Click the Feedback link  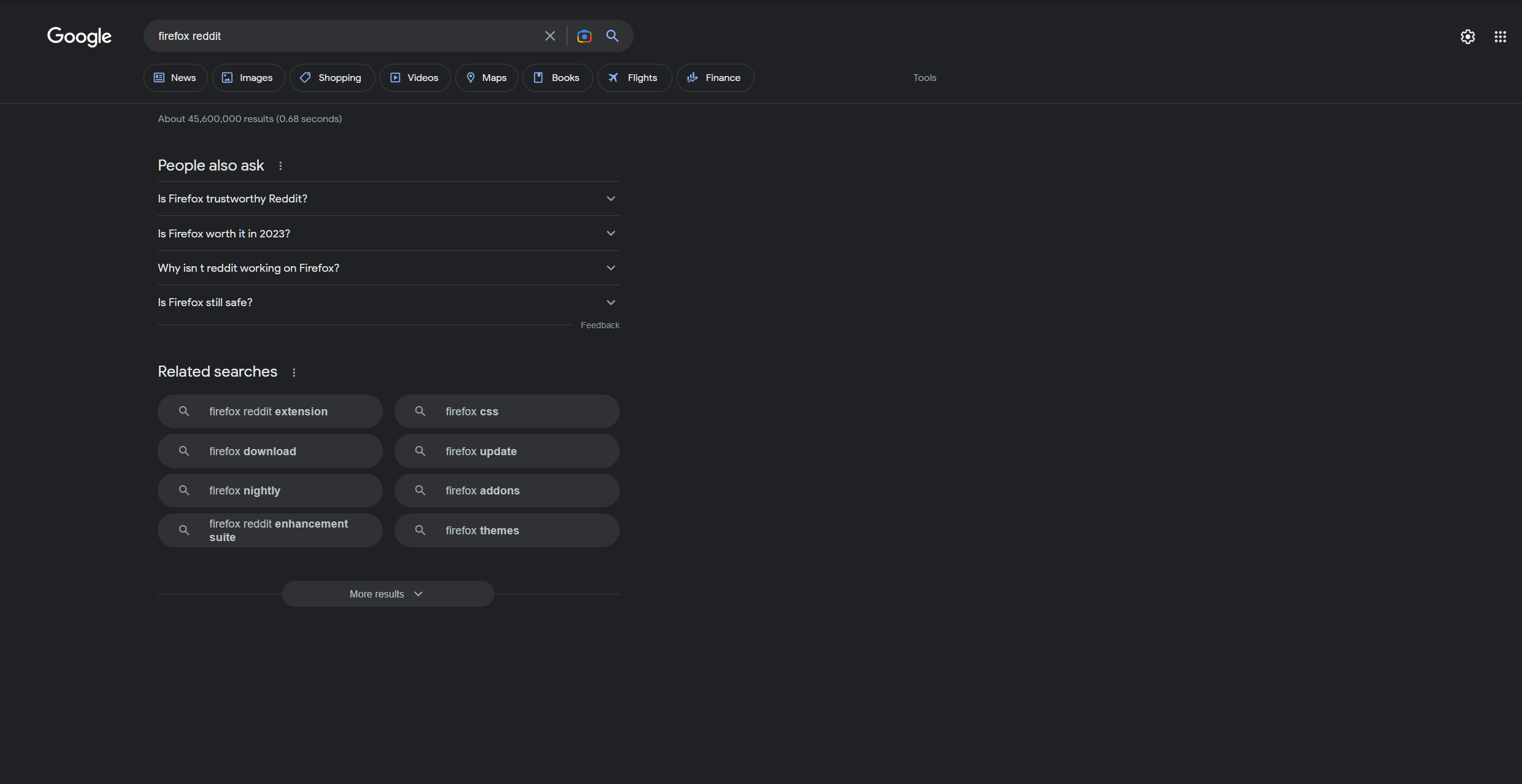tap(599, 325)
